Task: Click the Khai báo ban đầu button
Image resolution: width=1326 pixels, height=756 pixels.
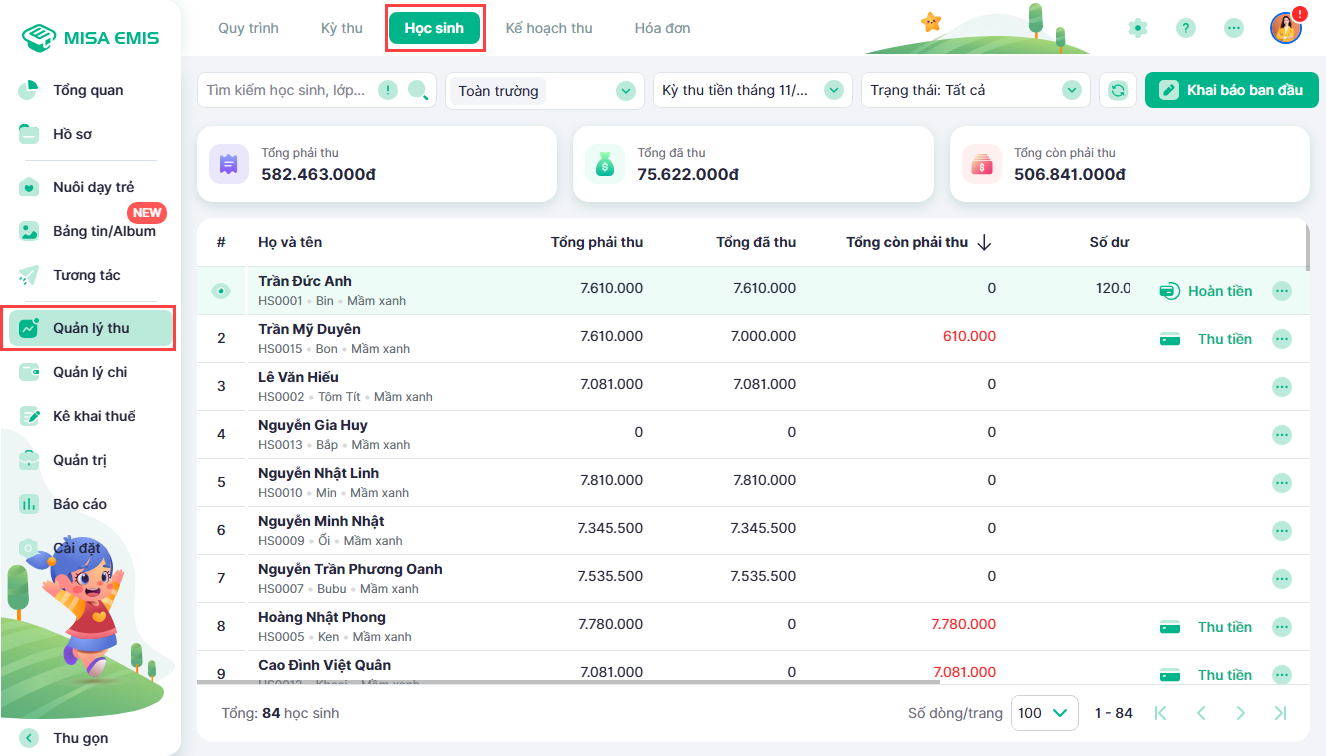Action: pos(1232,90)
